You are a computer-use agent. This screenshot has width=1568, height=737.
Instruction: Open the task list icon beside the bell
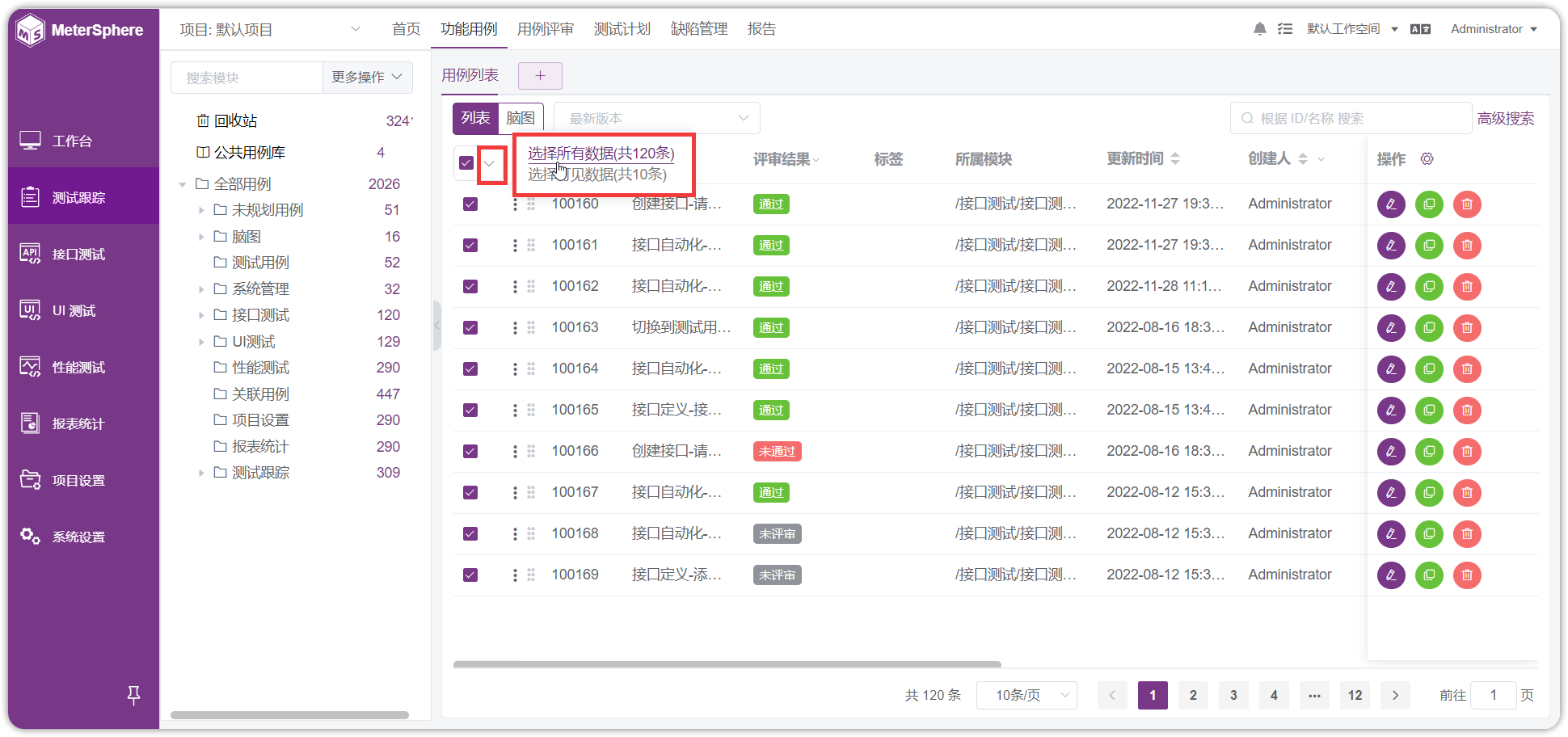pyautogui.click(x=1285, y=29)
